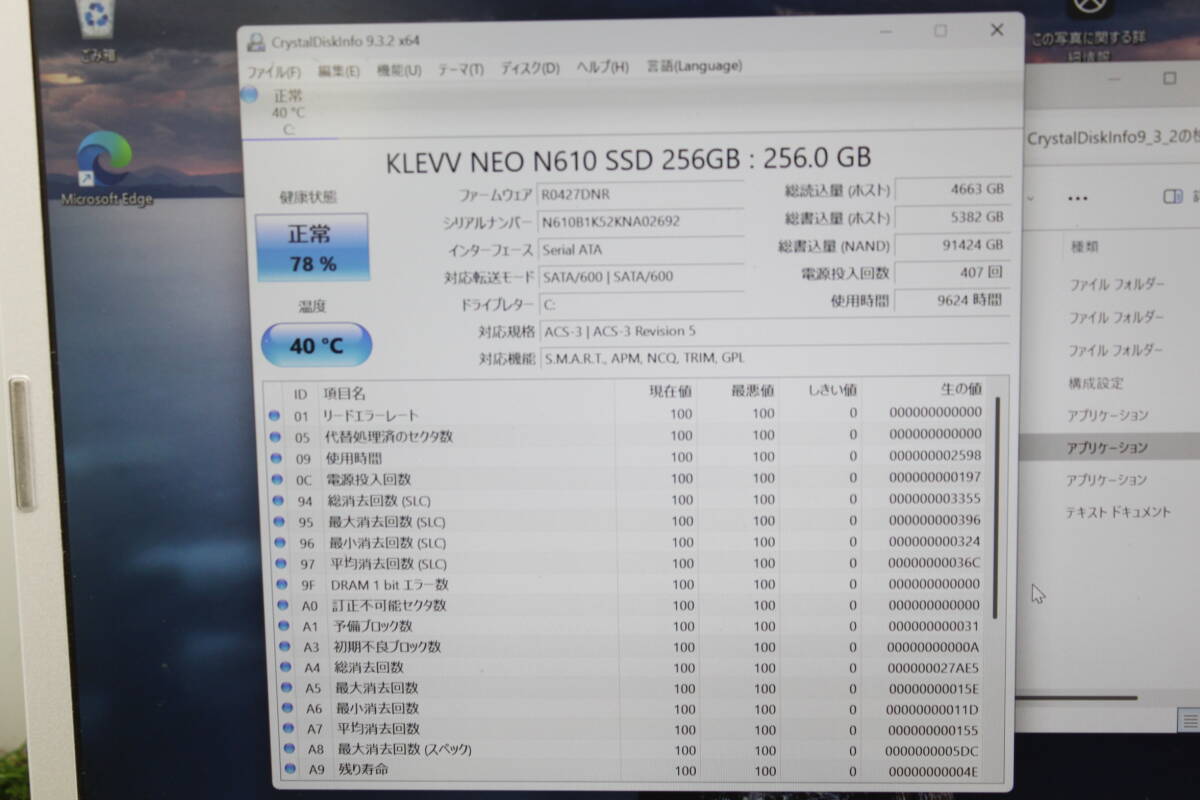Open the テーマ menu
The width and height of the screenshot is (1200, 800).
(x=458, y=67)
